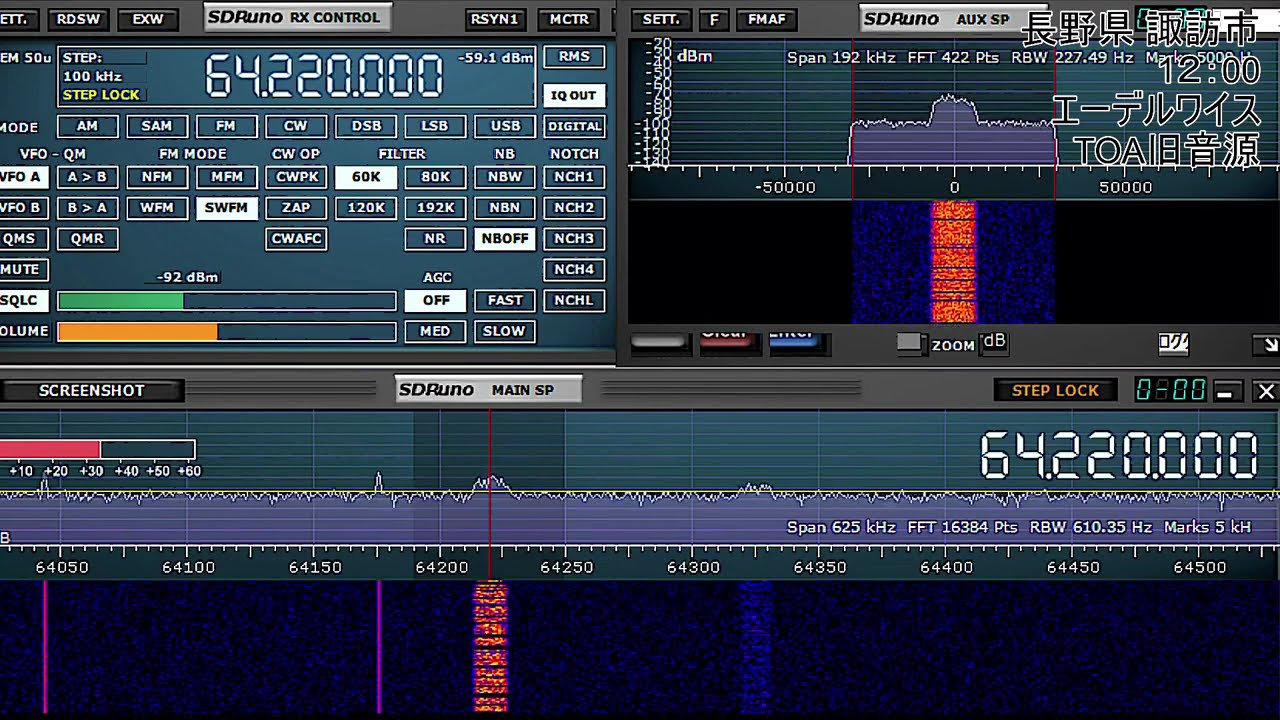Screen dimensions: 1280x720
Task: Click the FMAF button
Action: coord(767,19)
